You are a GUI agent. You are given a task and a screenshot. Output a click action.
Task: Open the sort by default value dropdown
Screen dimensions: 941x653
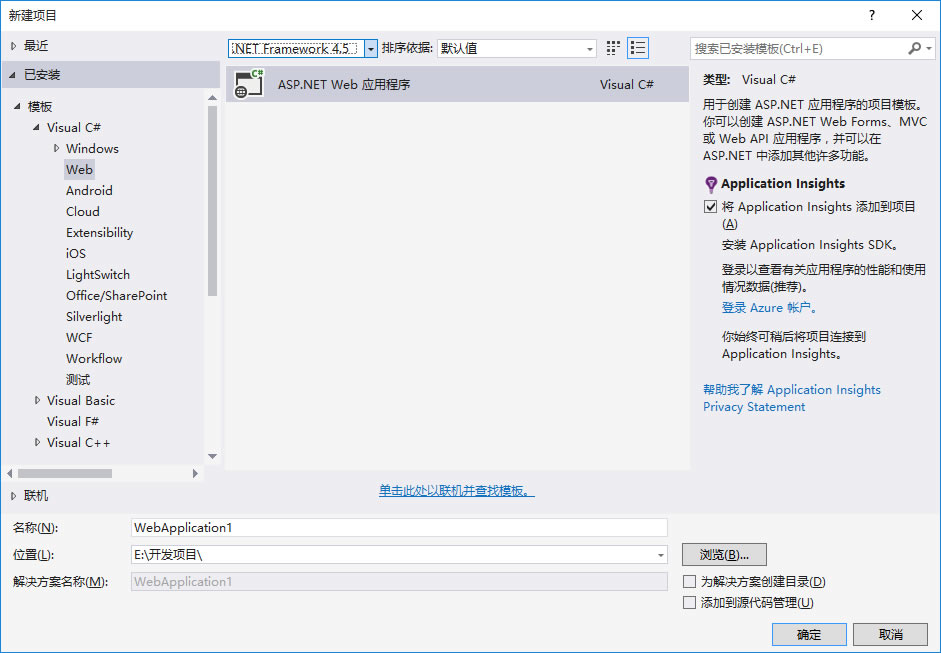[517, 49]
